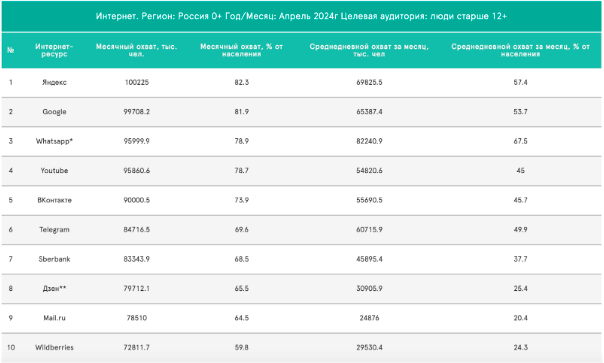The width and height of the screenshot is (604, 363).
Task: Click the Яндекс resource name cell
Action: pyautogui.click(x=54, y=82)
